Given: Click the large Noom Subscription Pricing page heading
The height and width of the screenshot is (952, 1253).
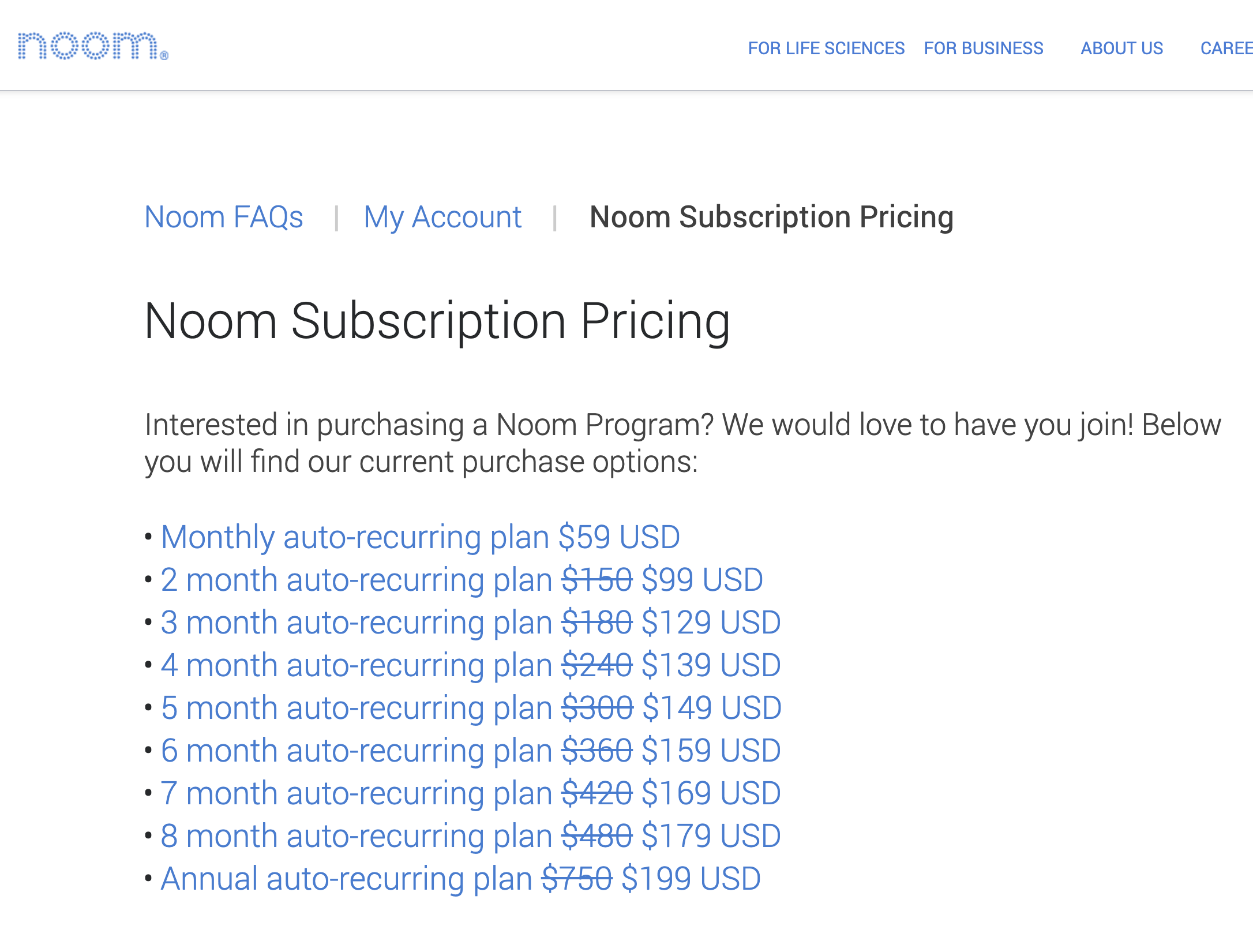Looking at the screenshot, I should coord(437,321).
